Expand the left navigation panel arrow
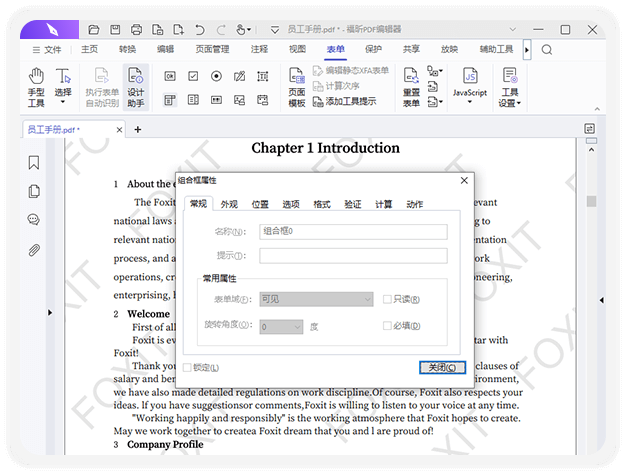The width and height of the screenshot is (626, 475). [x=50, y=312]
